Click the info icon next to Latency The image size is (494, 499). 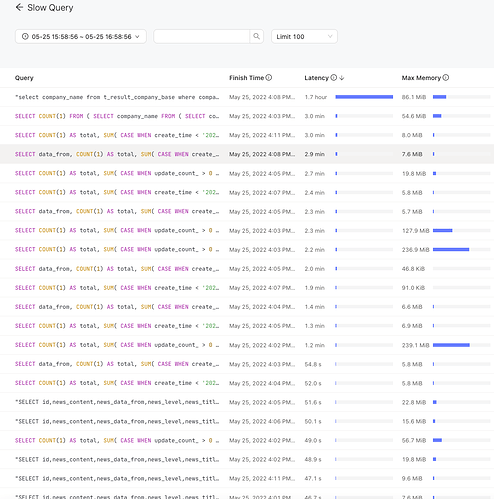click(334, 78)
